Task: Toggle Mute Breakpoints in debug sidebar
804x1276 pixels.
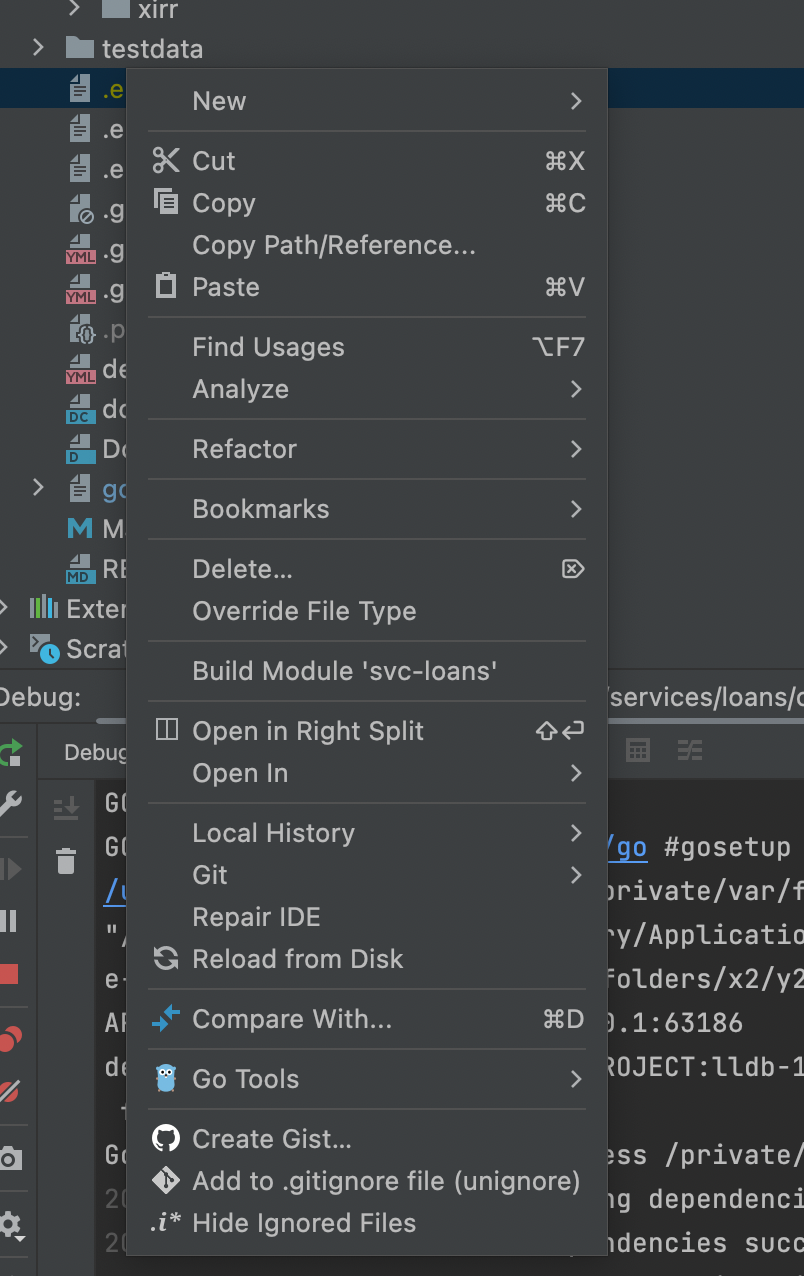Action: tap(9, 1092)
